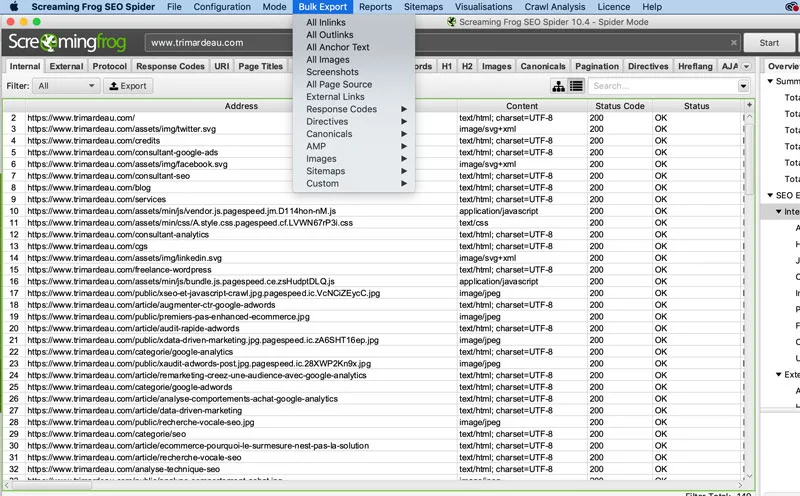Expand the Sitemaps submenu
The image size is (800, 496).
(x=356, y=171)
